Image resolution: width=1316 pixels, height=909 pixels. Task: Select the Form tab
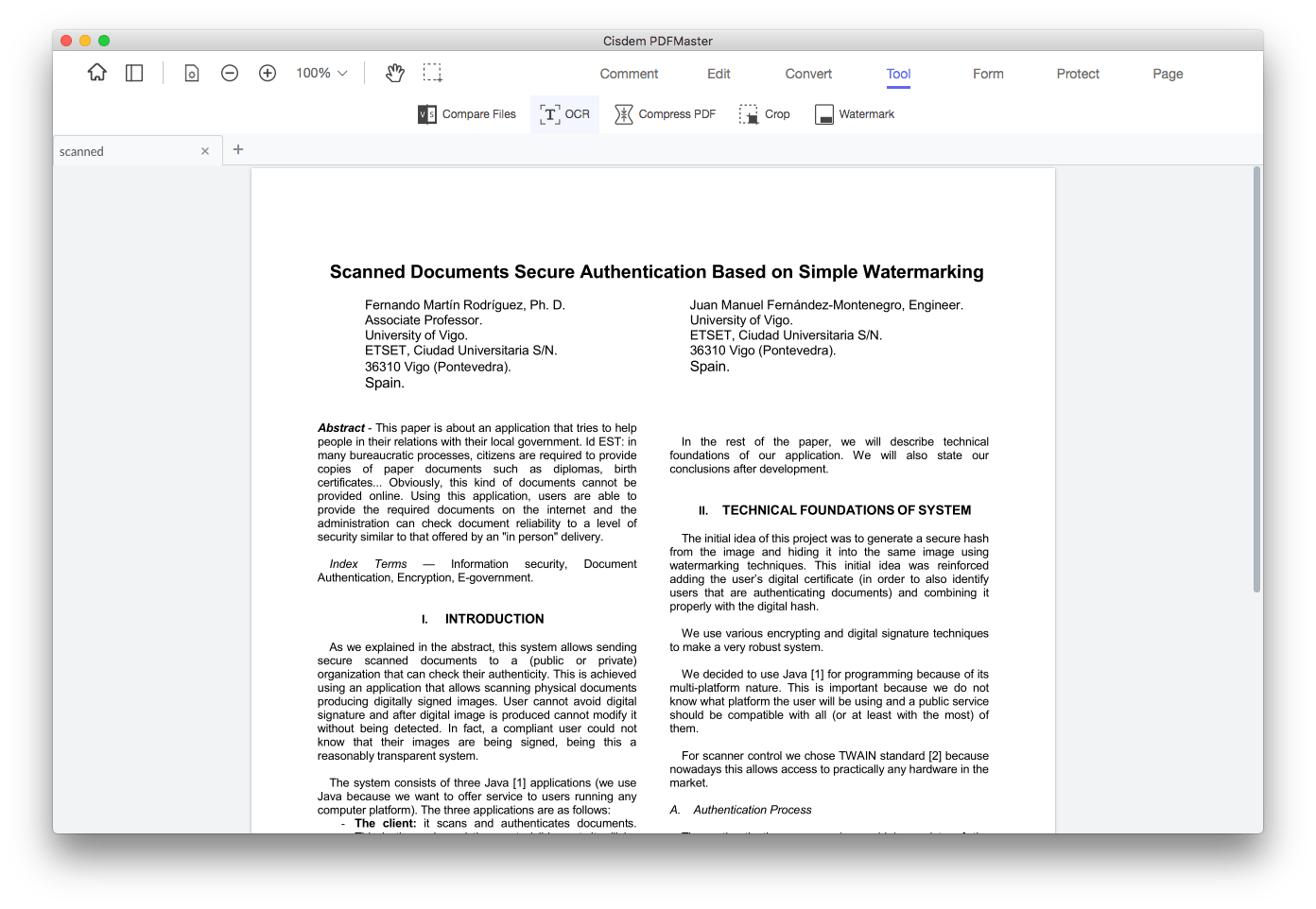point(988,73)
